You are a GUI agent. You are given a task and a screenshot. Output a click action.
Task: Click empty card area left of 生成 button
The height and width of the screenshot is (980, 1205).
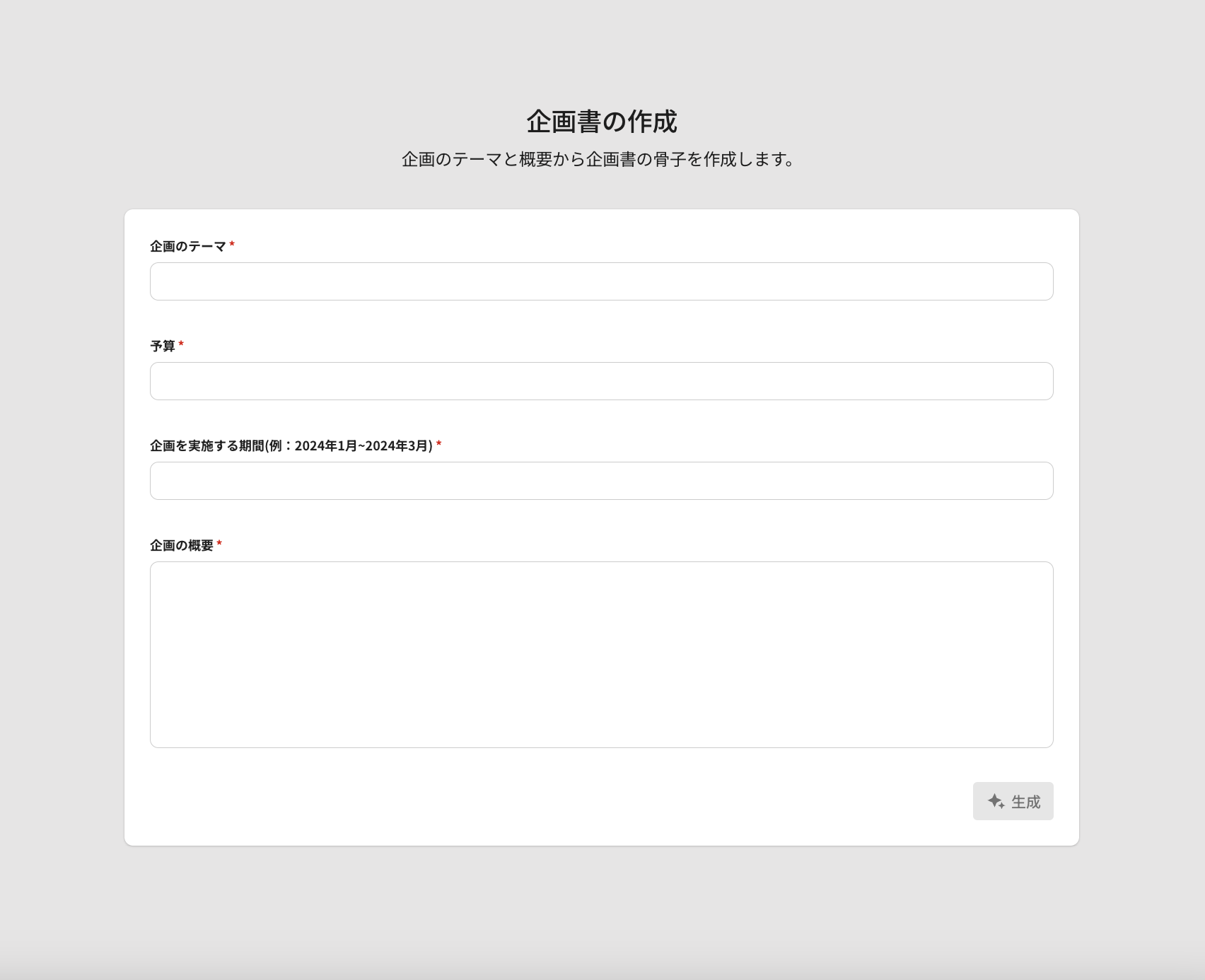(x=566, y=801)
